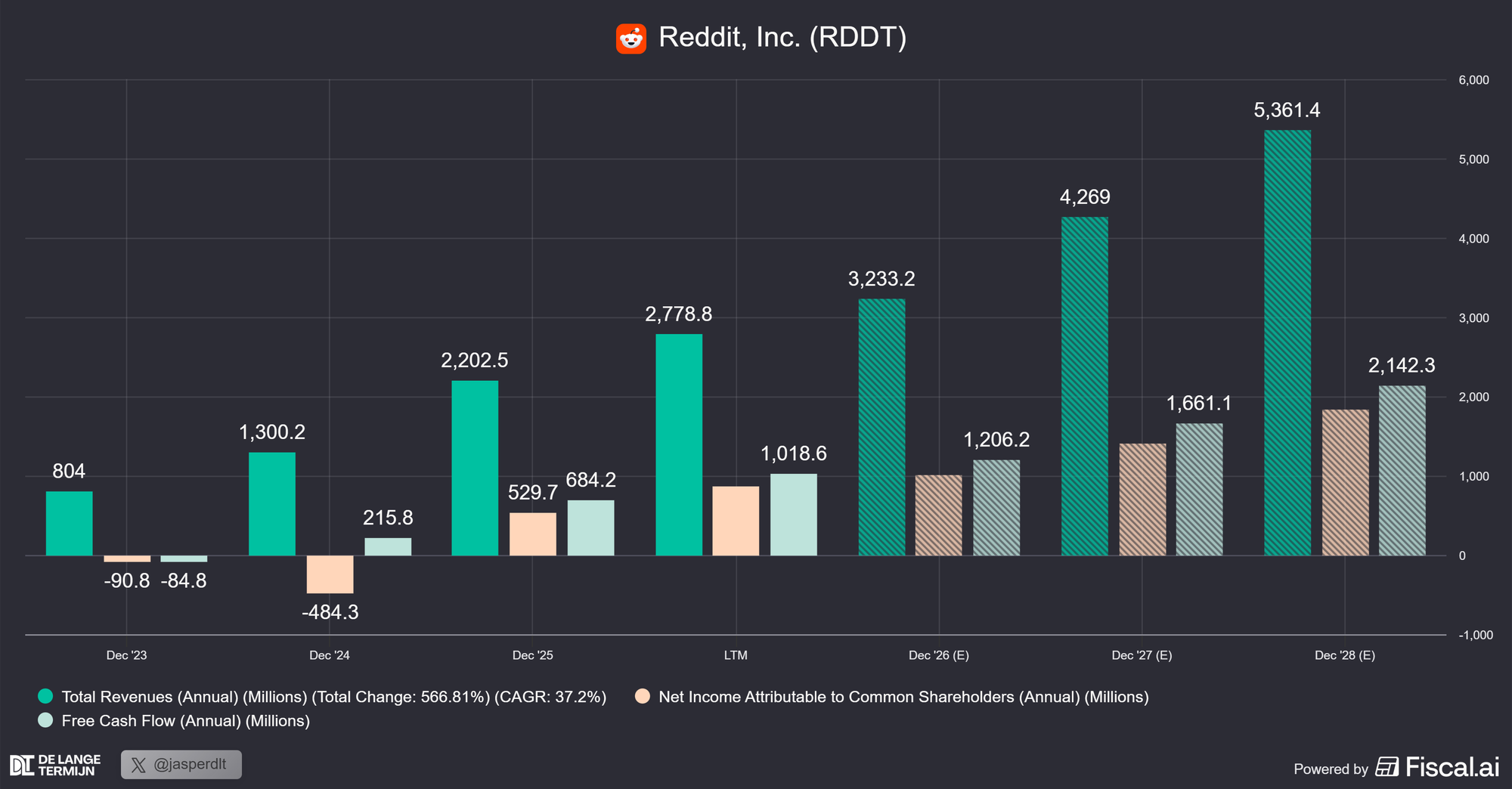Click the 1,206.2 data label
The height and width of the screenshot is (789, 1512).
[x=996, y=440]
